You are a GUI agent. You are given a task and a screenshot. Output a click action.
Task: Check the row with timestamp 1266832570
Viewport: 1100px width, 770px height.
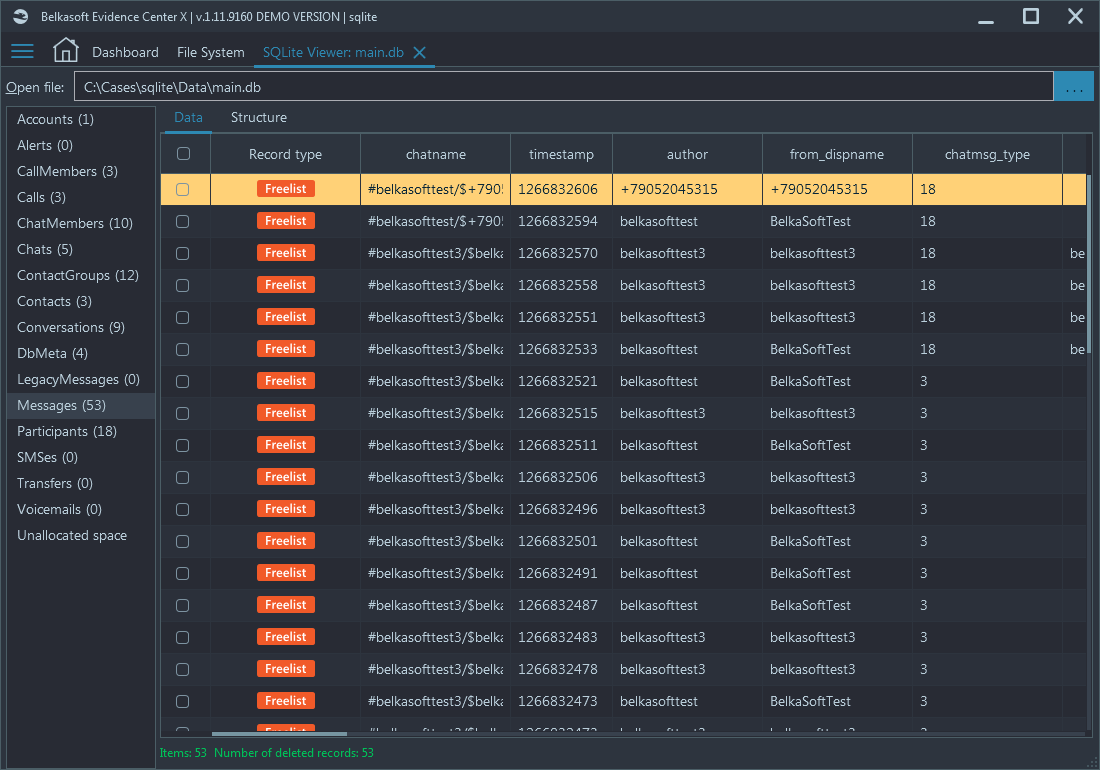[182, 253]
